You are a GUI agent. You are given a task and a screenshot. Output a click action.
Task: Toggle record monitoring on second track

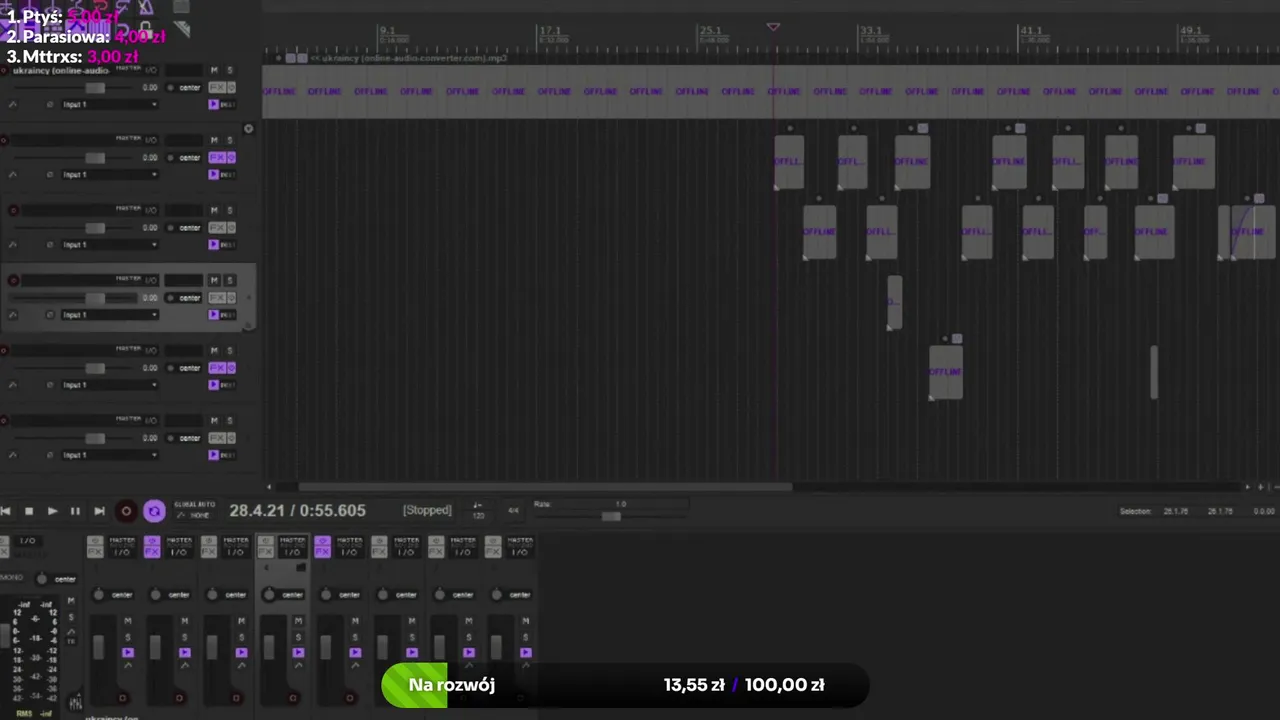[213, 174]
